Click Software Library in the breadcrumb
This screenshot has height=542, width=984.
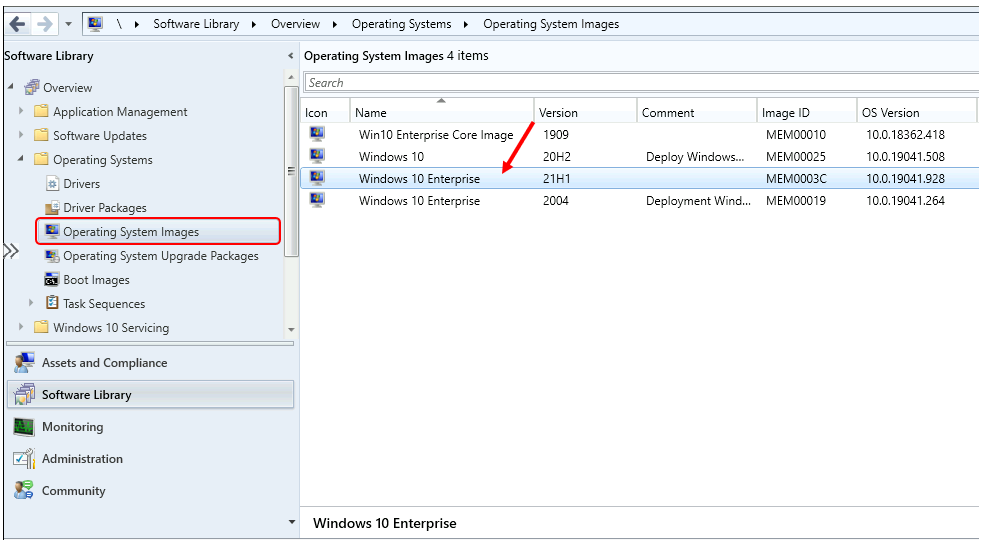point(196,24)
